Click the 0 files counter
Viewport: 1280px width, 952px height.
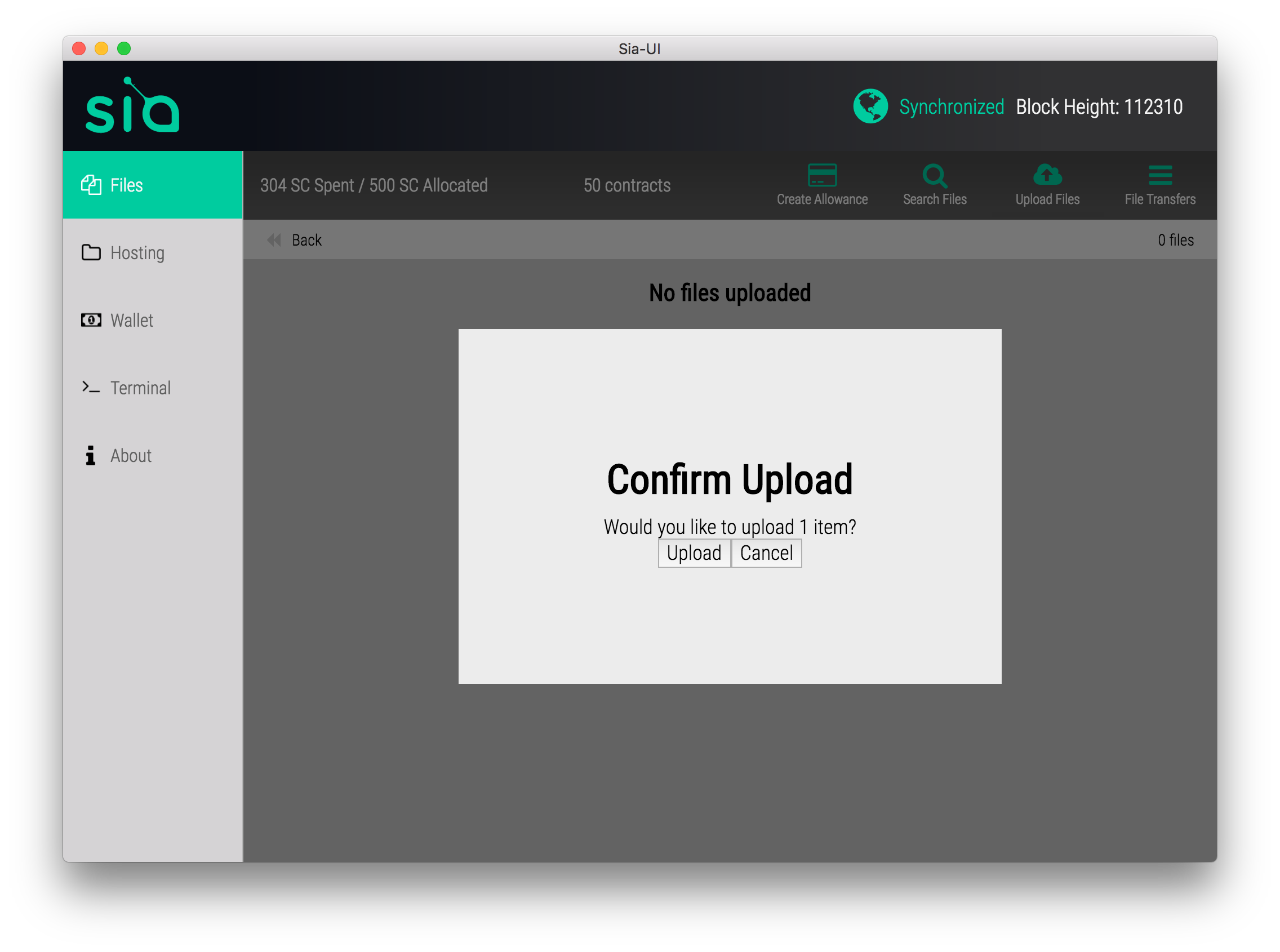tap(1175, 241)
